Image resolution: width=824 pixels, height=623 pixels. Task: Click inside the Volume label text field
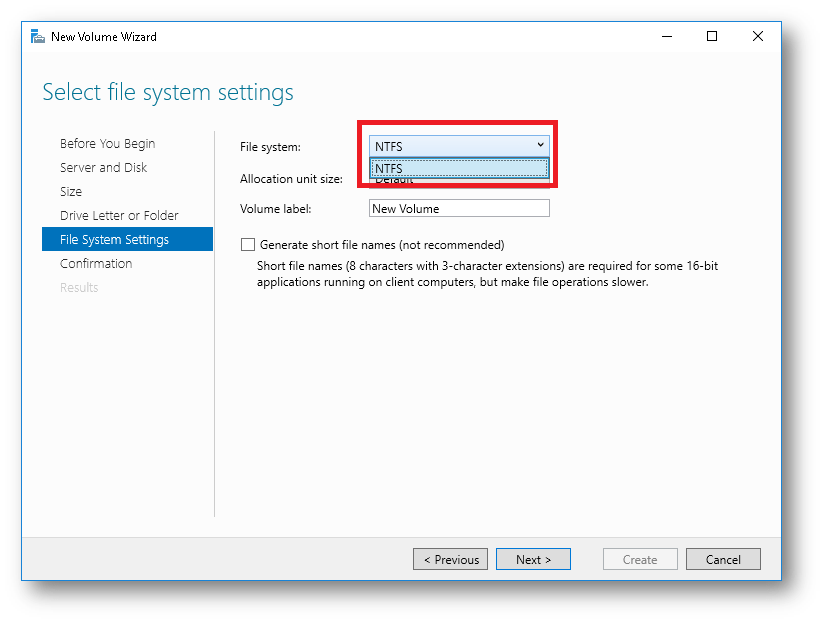458,208
